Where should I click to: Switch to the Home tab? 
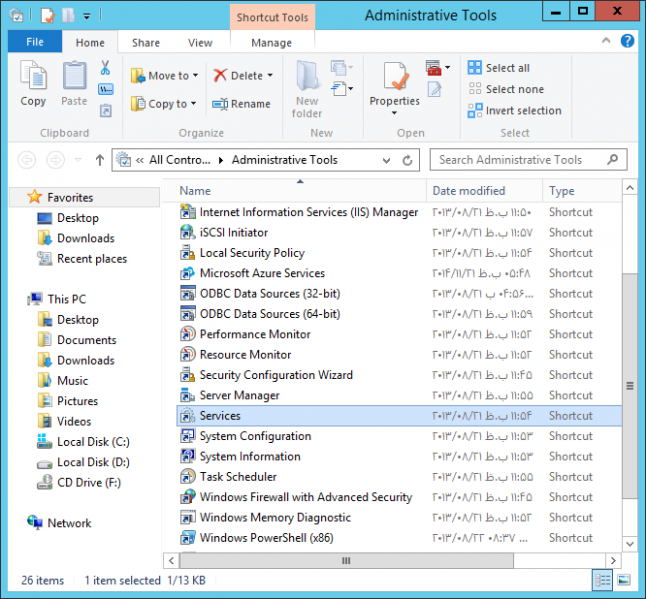click(90, 42)
